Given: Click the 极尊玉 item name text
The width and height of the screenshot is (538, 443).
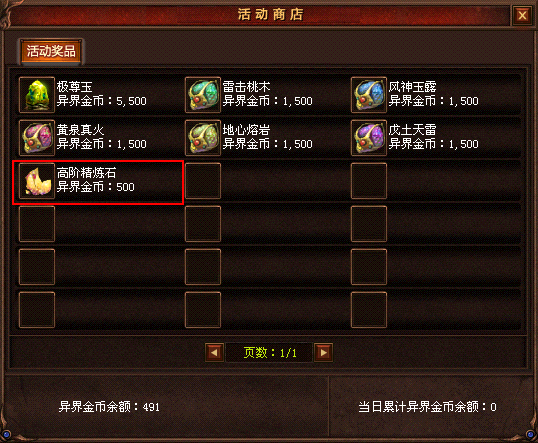Looking at the screenshot, I should coord(74,87).
